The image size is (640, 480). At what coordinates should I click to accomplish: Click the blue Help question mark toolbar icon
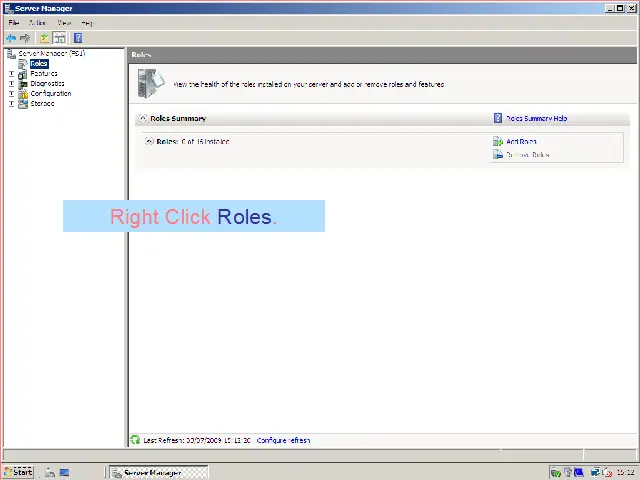(x=78, y=38)
